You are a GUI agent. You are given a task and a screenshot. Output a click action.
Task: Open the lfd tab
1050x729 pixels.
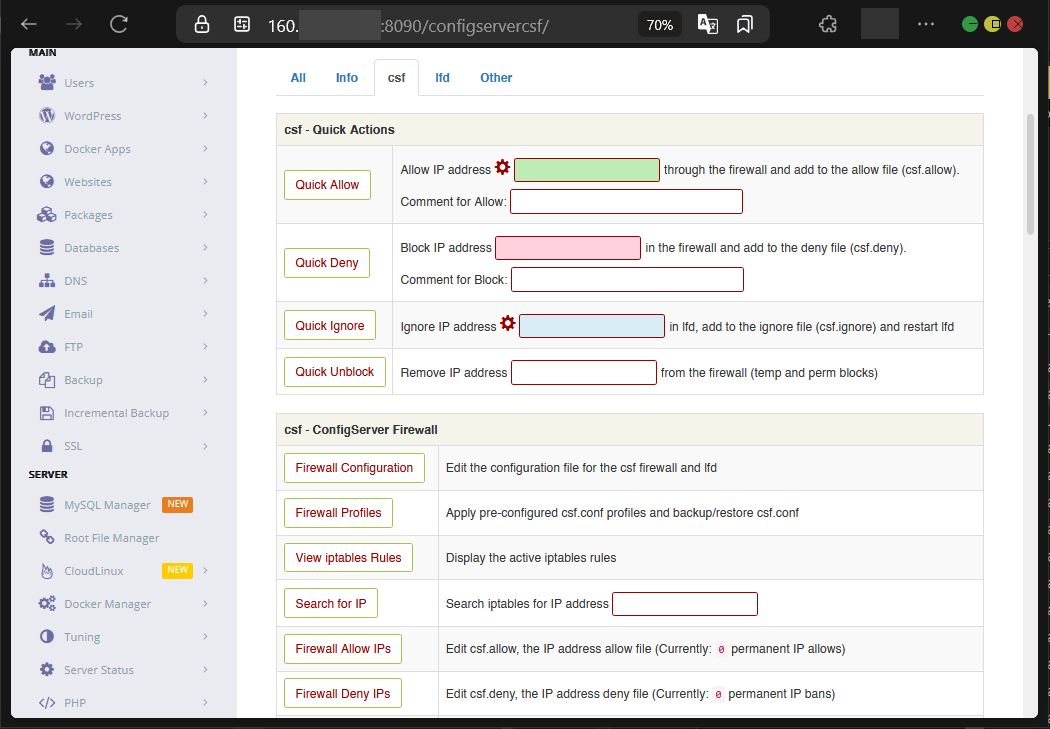pyautogui.click(x=442, y=78)
